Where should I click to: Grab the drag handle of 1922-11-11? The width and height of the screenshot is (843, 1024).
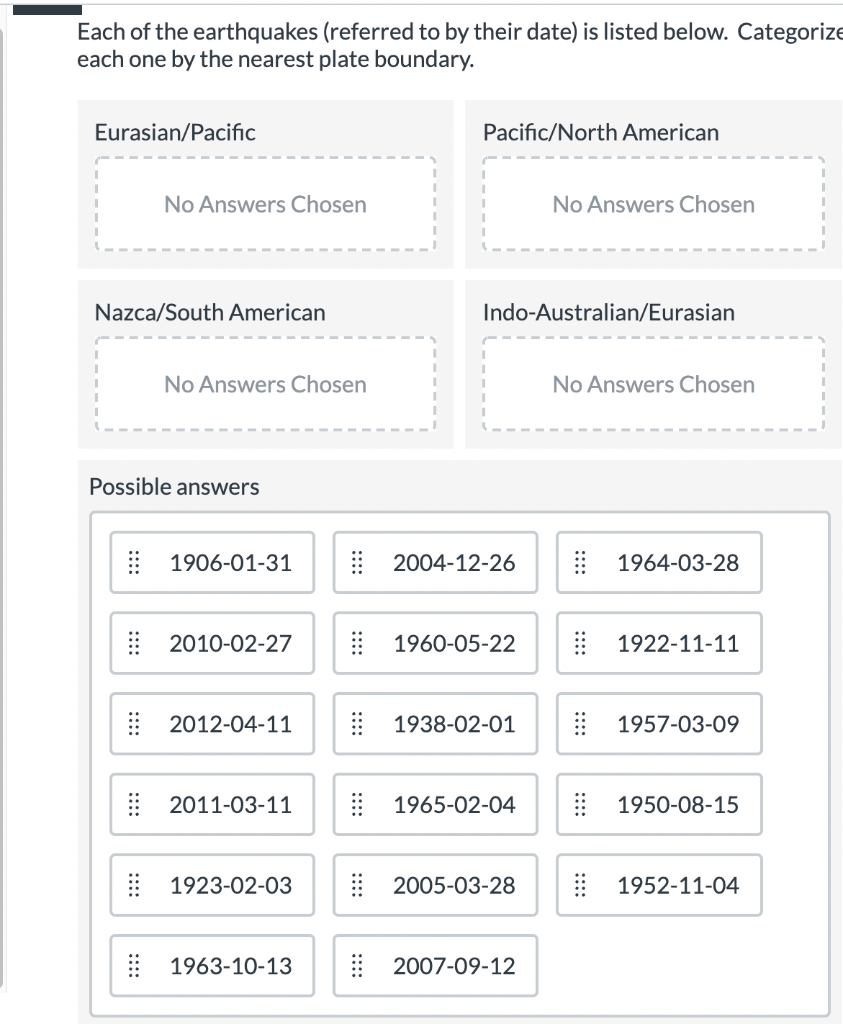(x=580, y=643)
